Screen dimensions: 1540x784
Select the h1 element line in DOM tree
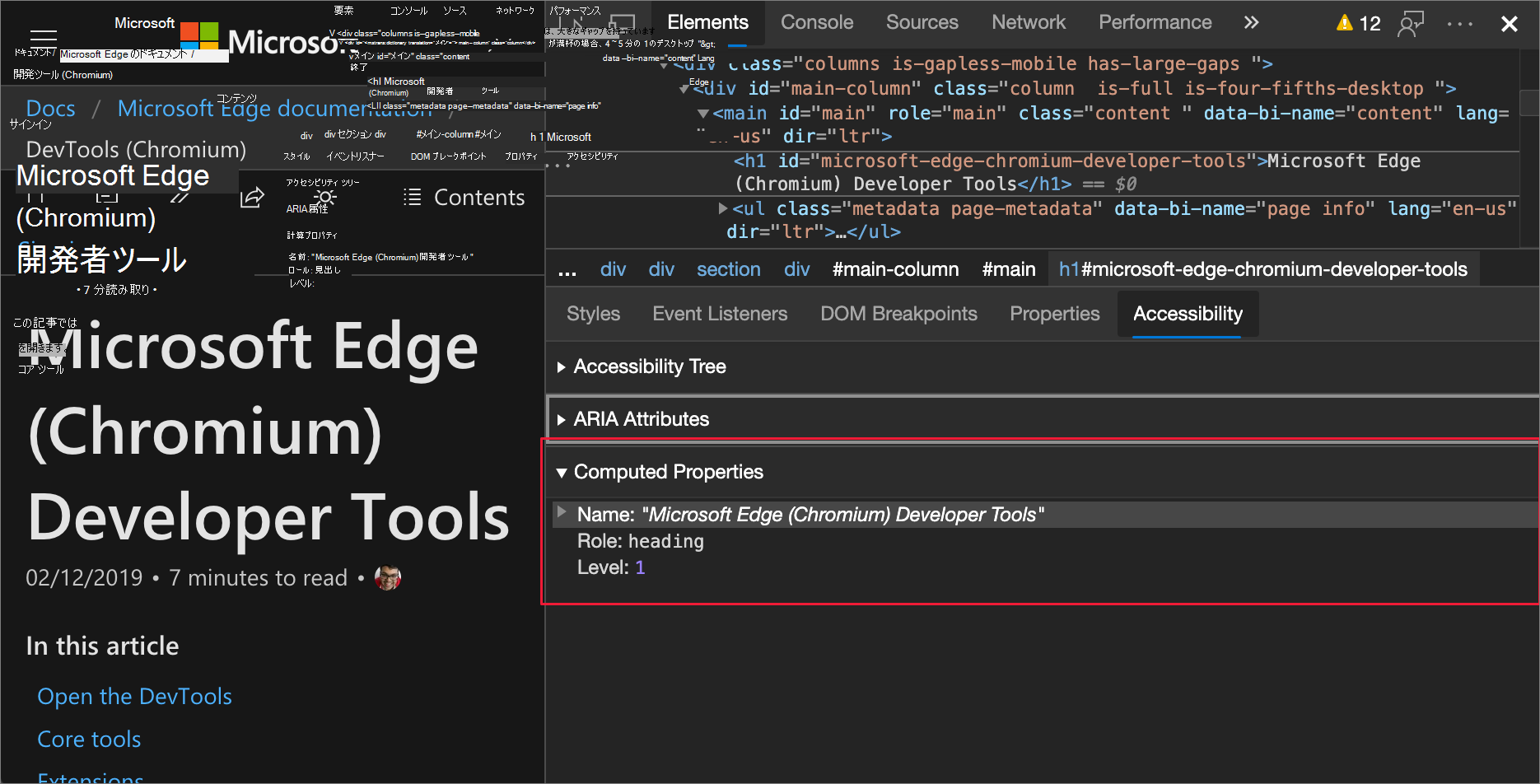pyautogui.click(x=1033, y=172)
